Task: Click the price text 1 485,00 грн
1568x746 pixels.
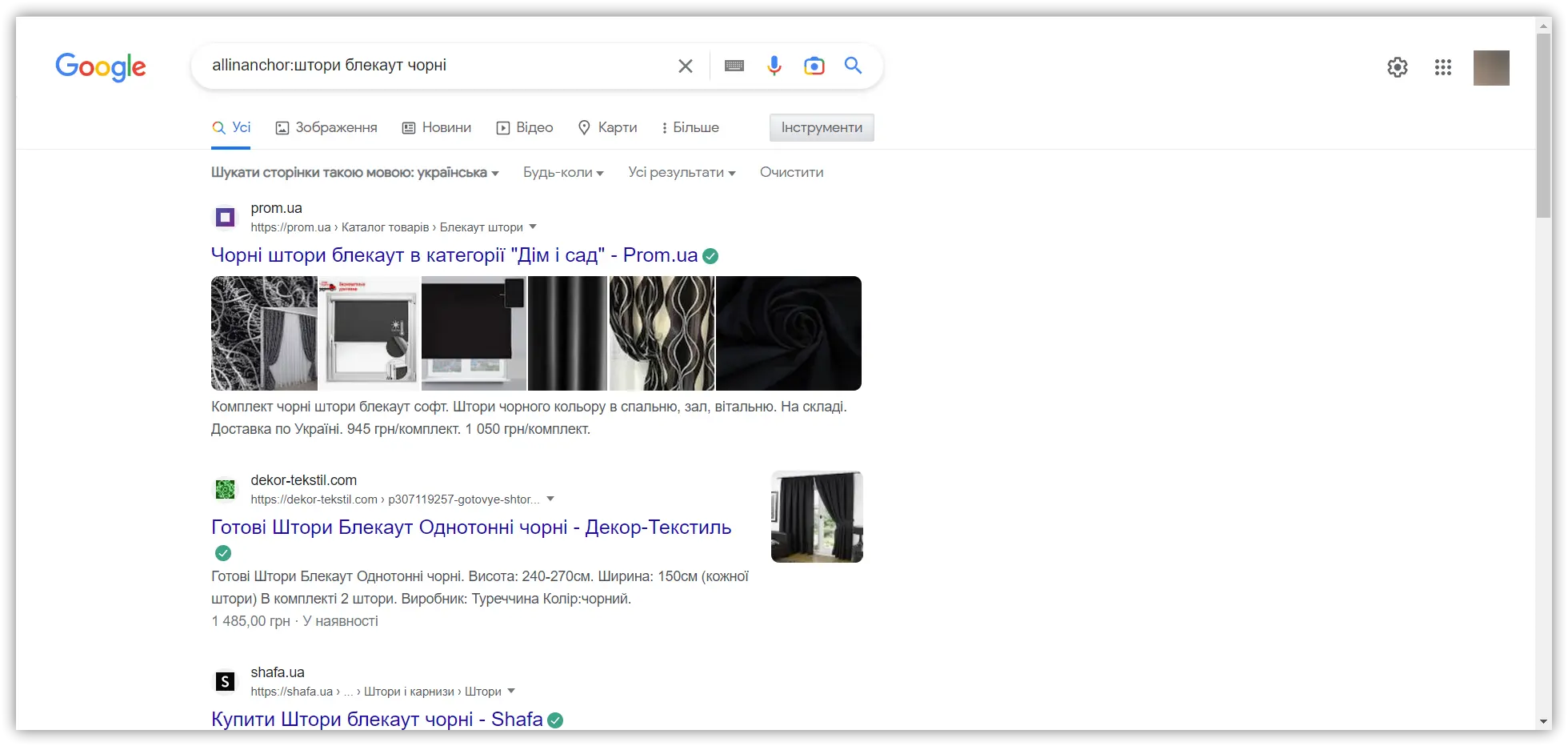Action: 250,621
